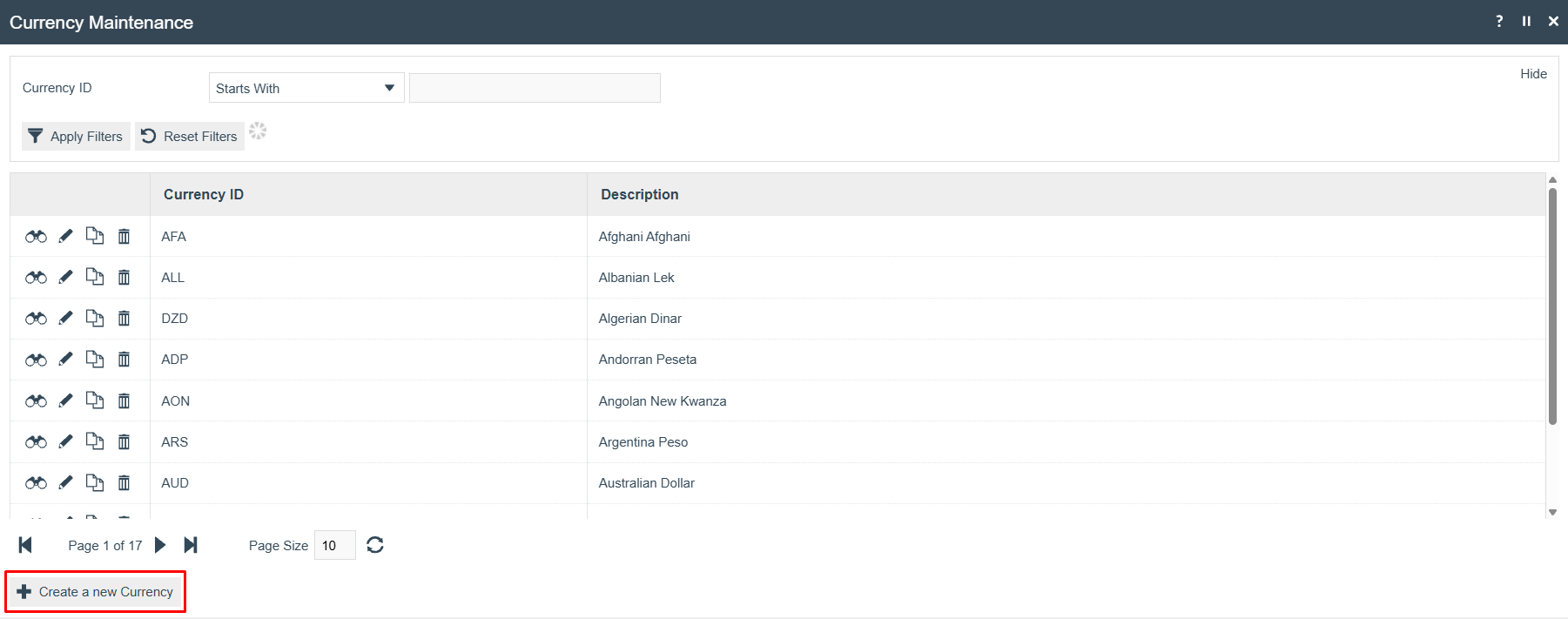The height and width of the screenshot is (619, 1568).
Task: Select the Argentina Peso description cell
Action: pyautogui.click(x=1066, y=442)
